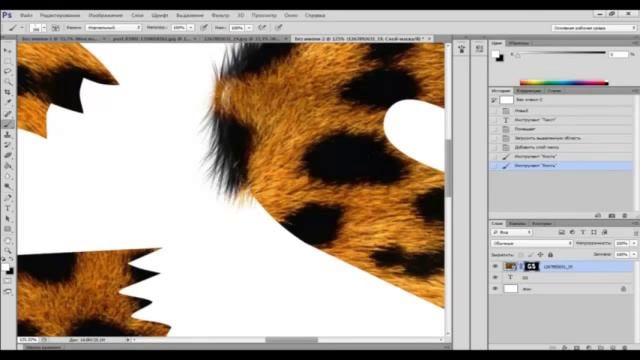Open the brush preset picker arrow
The height and width of the screenshot is (360, 640).
[44, 28]
